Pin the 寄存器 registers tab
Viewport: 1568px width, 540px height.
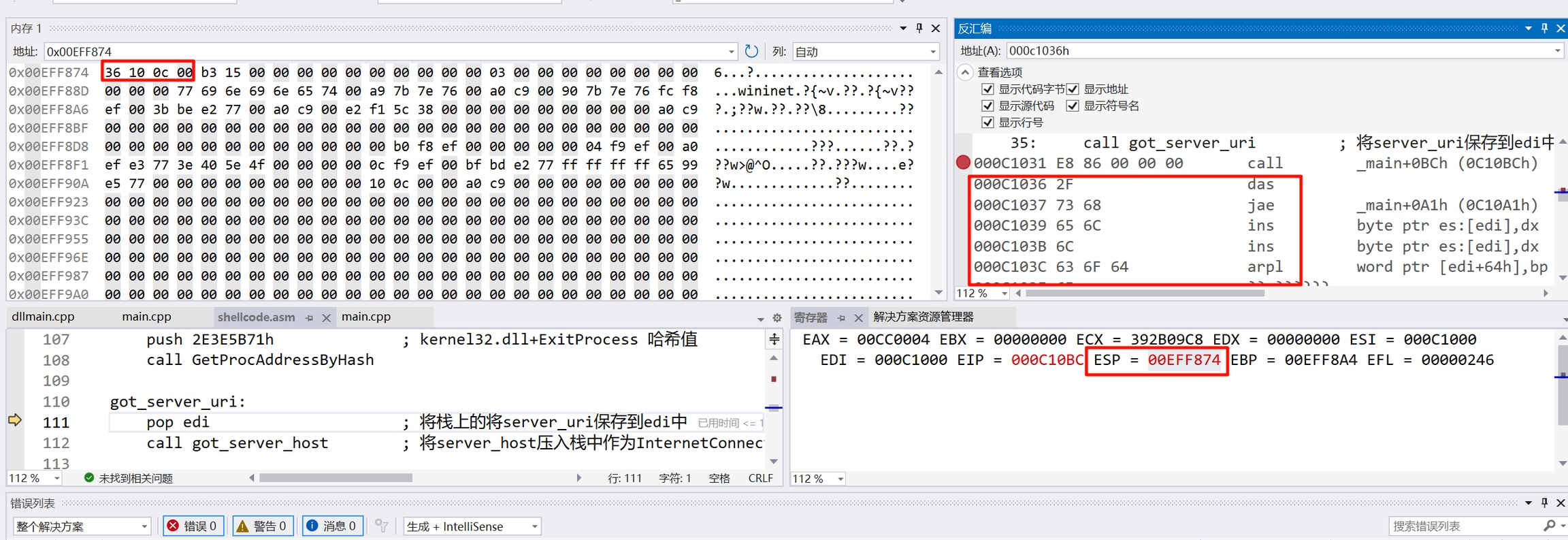point(841,318)
